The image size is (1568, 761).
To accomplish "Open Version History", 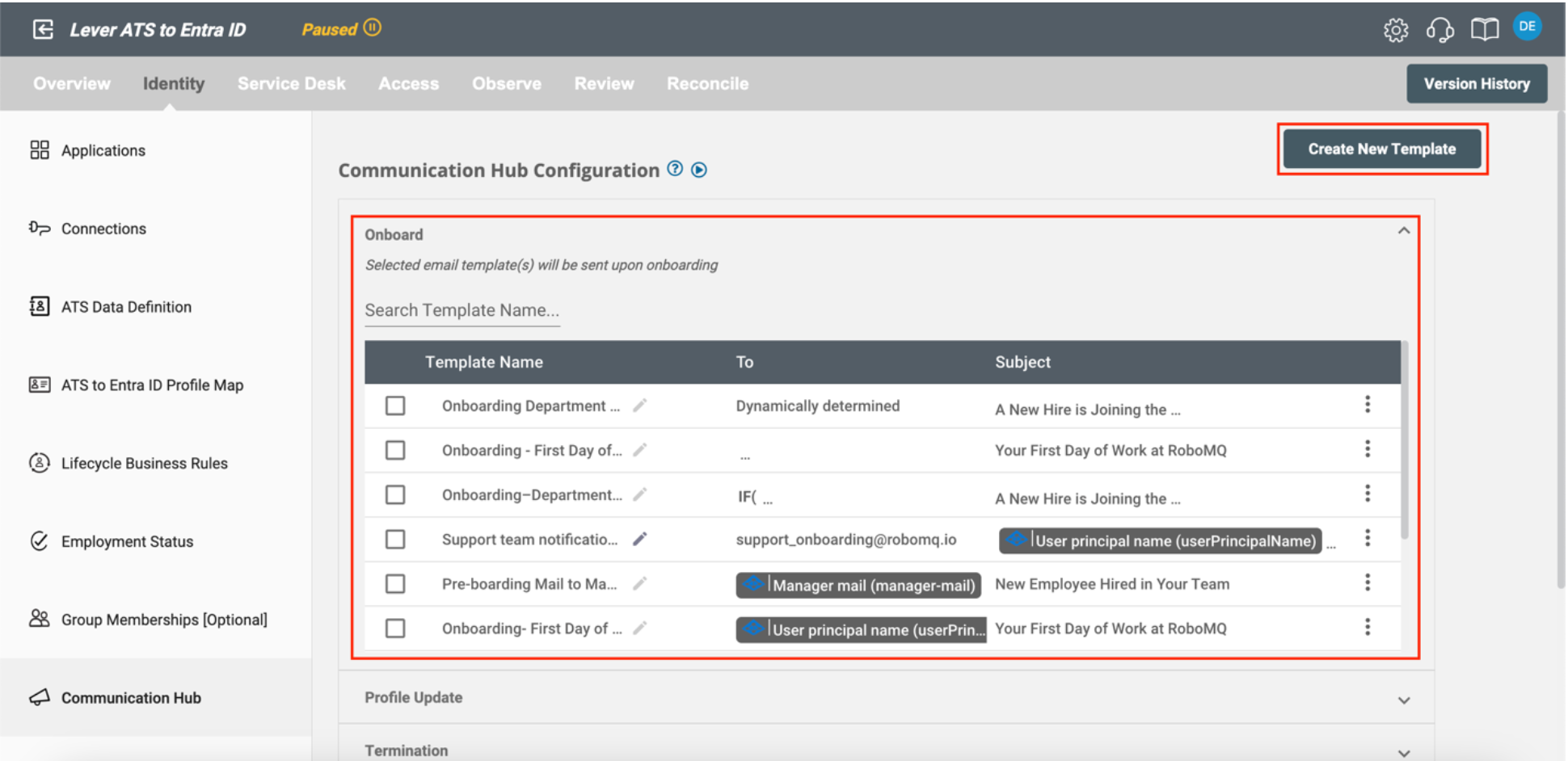I will [1476, 84].
